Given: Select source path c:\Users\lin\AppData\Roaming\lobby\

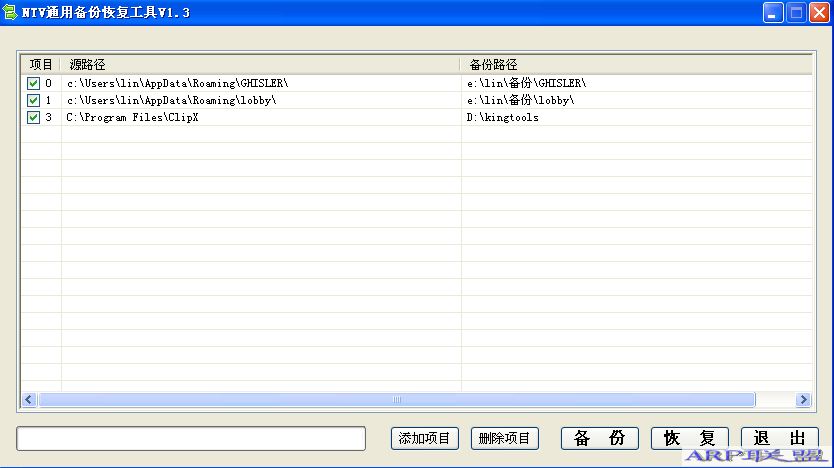Looking at the screenshot, I should pyautogui.click(x=171, y=101).
